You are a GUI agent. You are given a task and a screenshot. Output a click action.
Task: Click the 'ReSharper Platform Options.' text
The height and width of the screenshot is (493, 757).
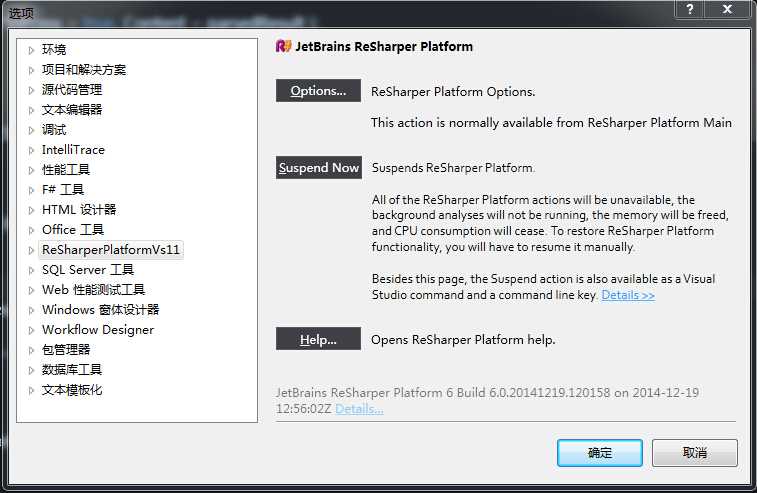point(453,92)
